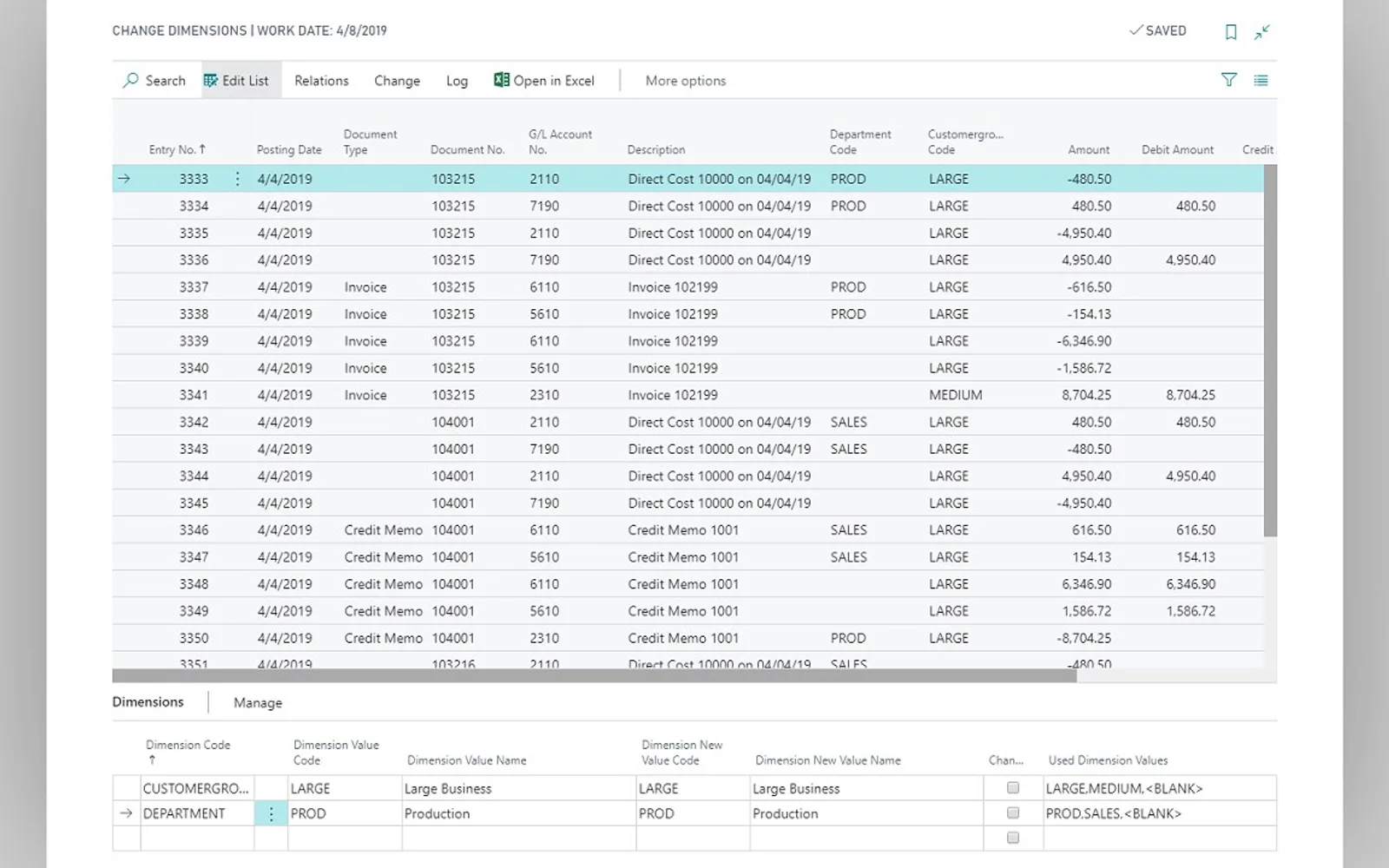Open row options for DEPARTMENT dimension
Screen dimensions: 1389x868
click(271, 813)
